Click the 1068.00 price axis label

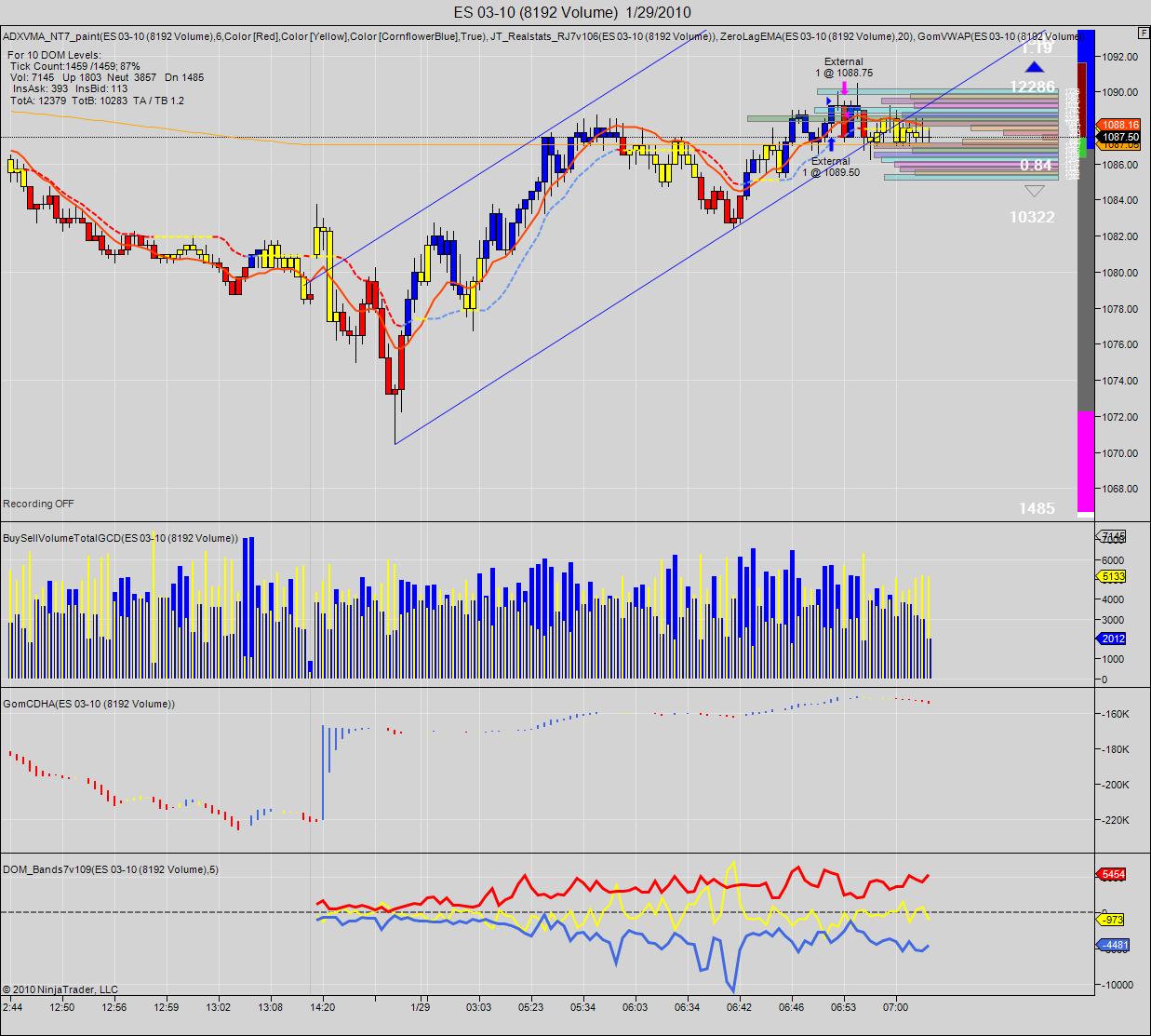(1121, 489)
